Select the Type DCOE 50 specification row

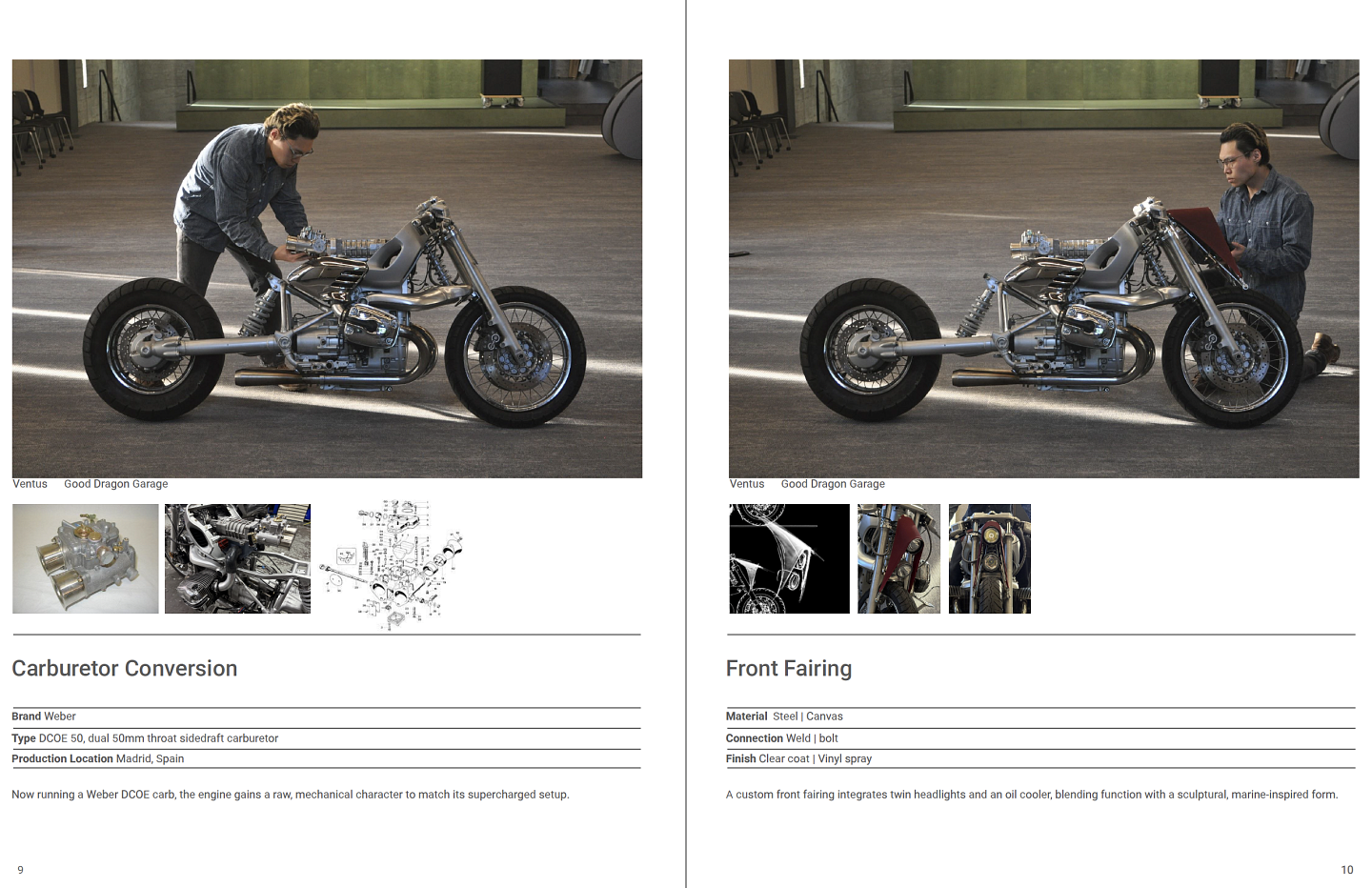pos(326,738)
